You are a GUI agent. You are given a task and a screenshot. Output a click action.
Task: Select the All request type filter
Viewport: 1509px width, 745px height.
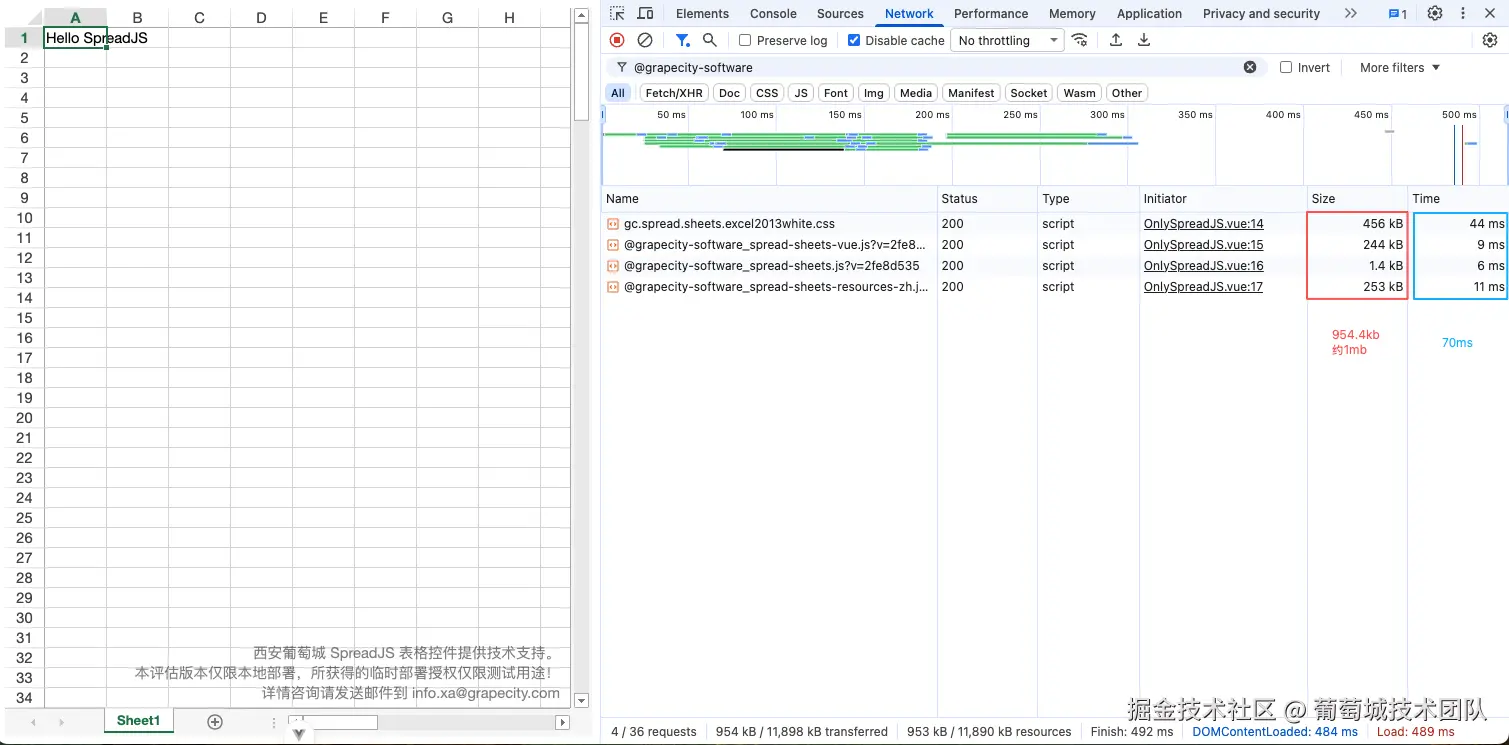[x=618, y=93]
